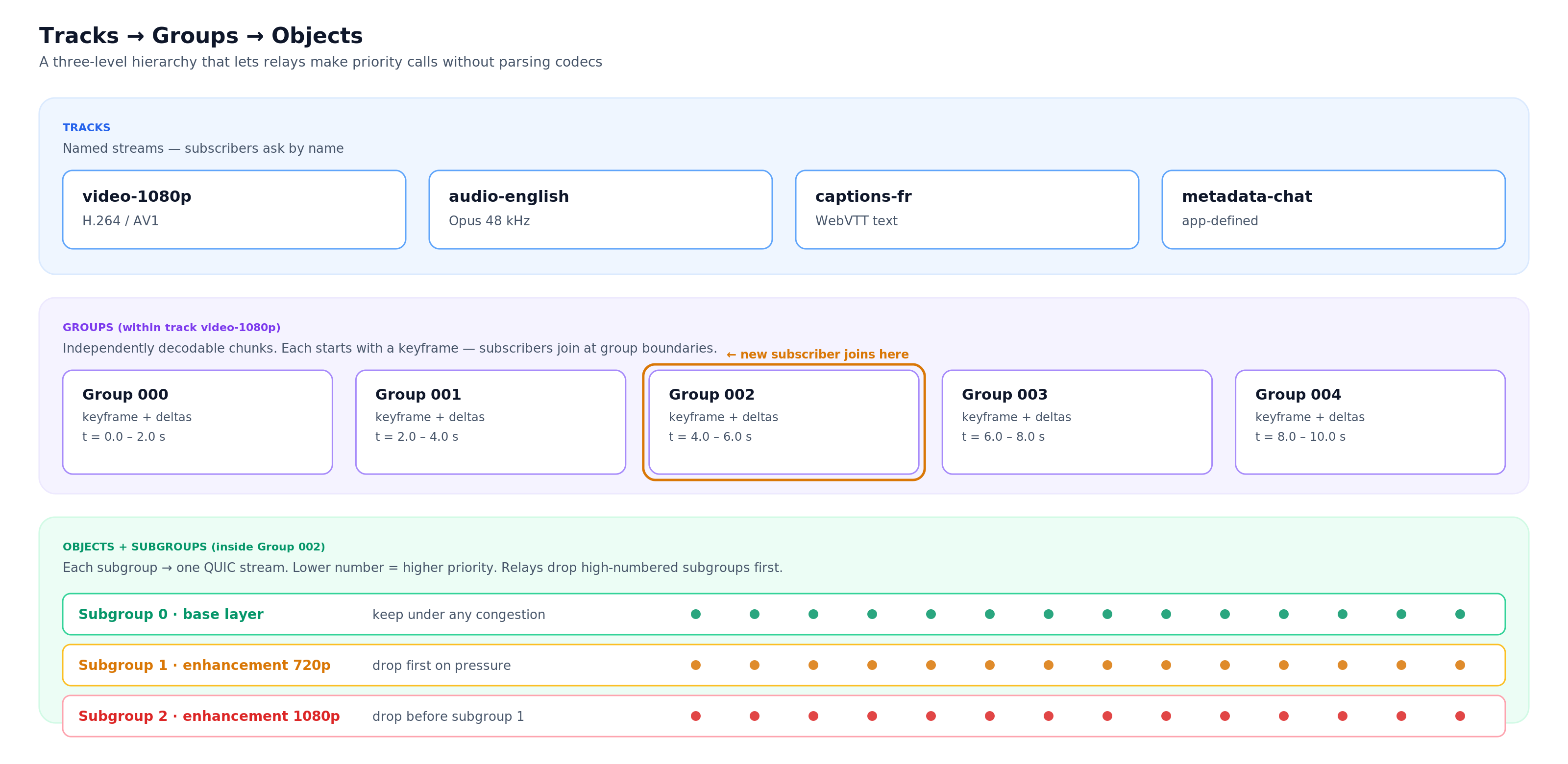This screenshot has width=1568, height=764.
Task: Click the Group 000 keyframe card
Action: (x=197, y=422)
